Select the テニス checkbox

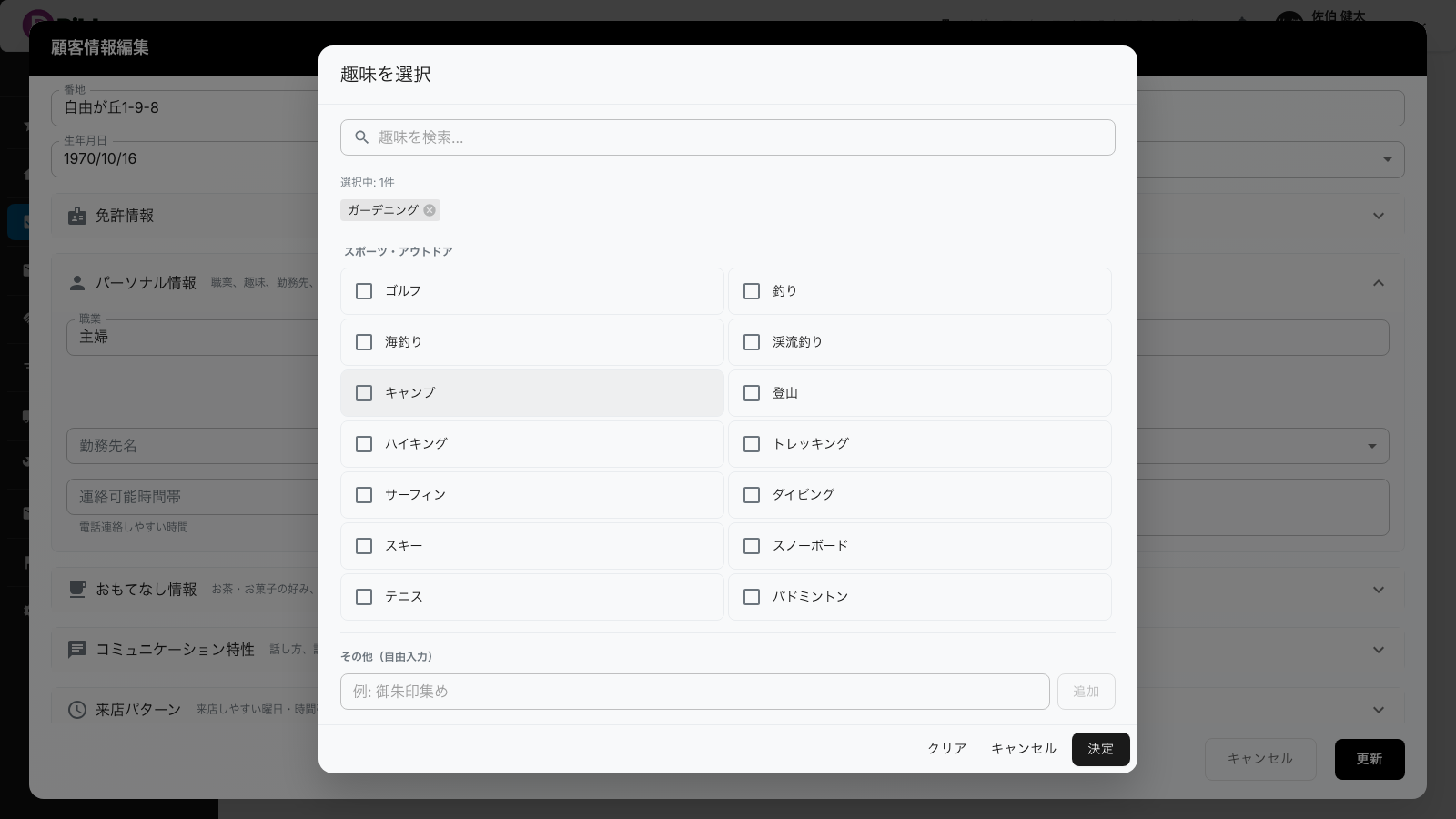coord(364,597)
